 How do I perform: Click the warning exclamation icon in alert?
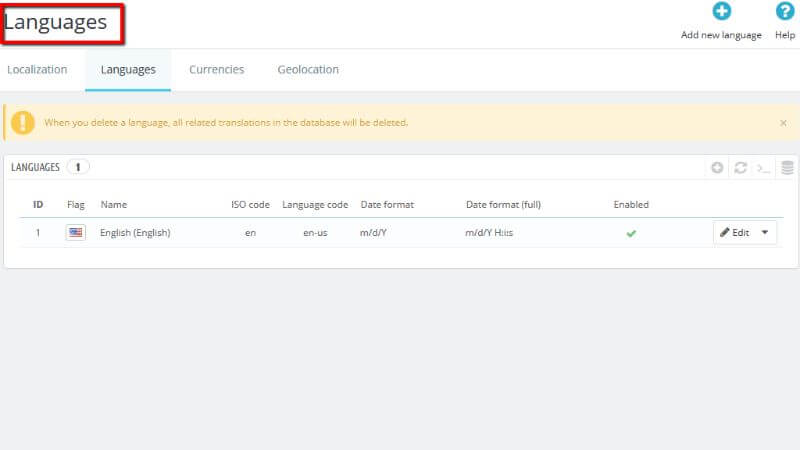[23, 122]
